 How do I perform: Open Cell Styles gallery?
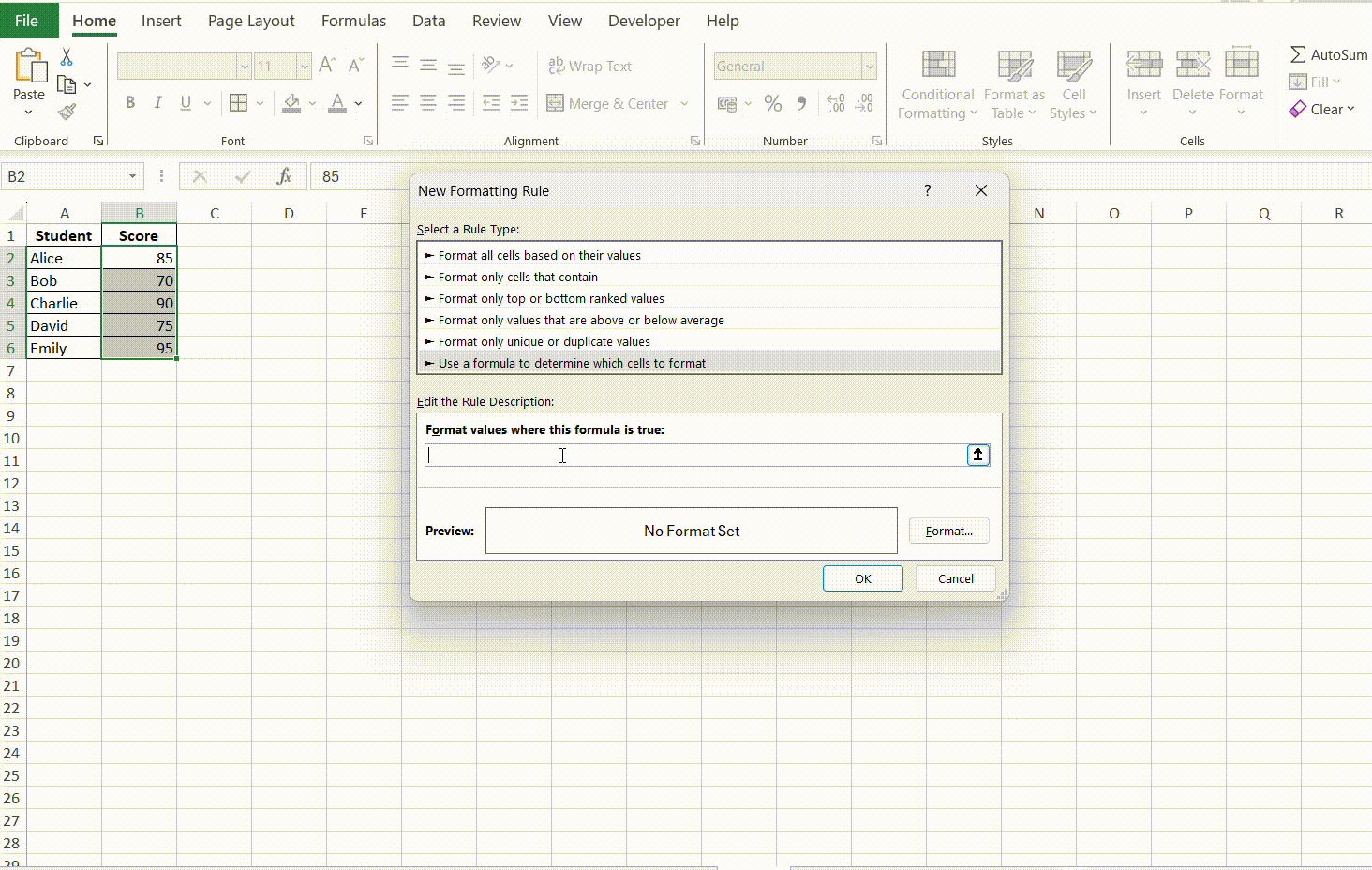[1074, 85]
